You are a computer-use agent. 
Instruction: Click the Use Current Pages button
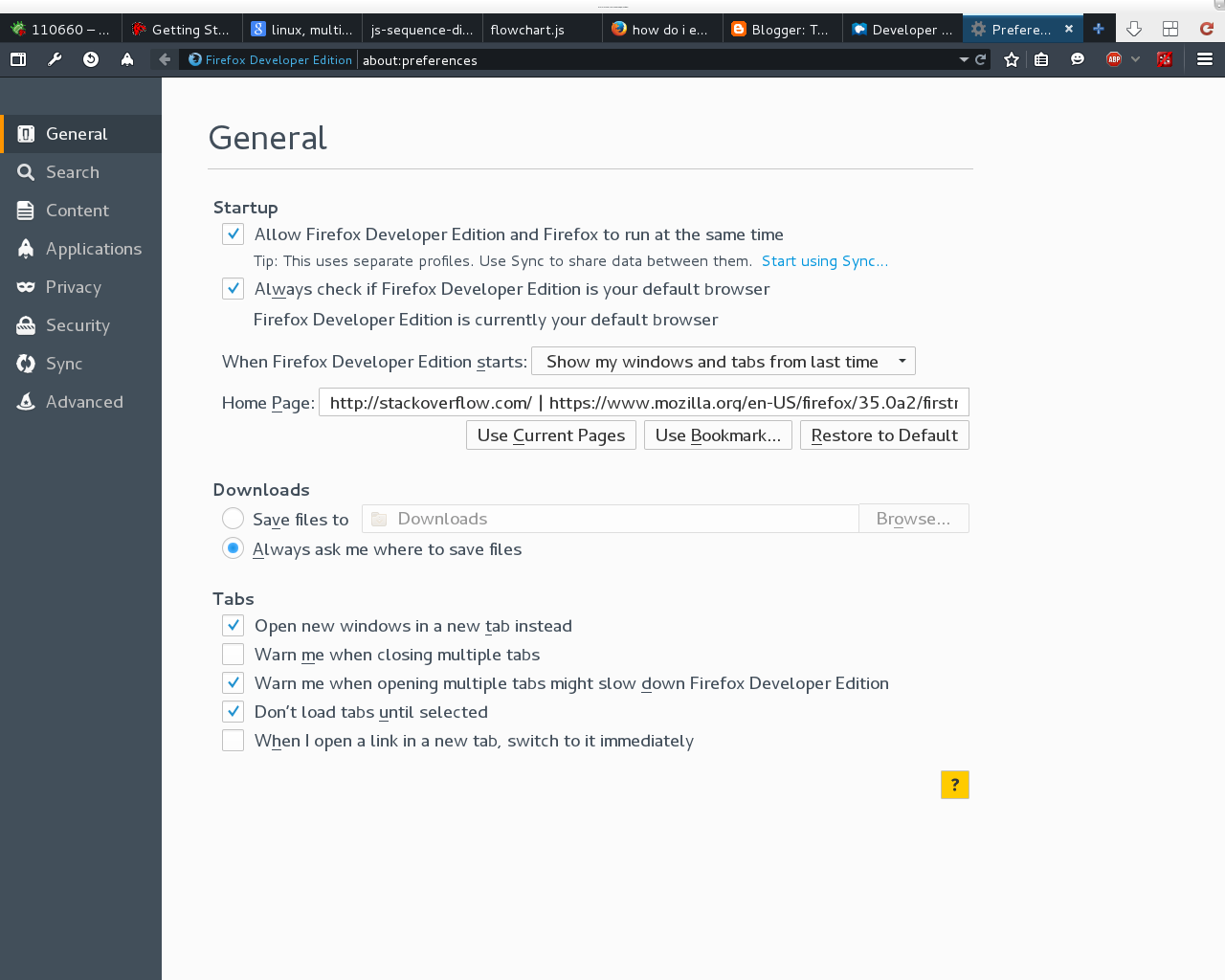click(x=551, y=435)
